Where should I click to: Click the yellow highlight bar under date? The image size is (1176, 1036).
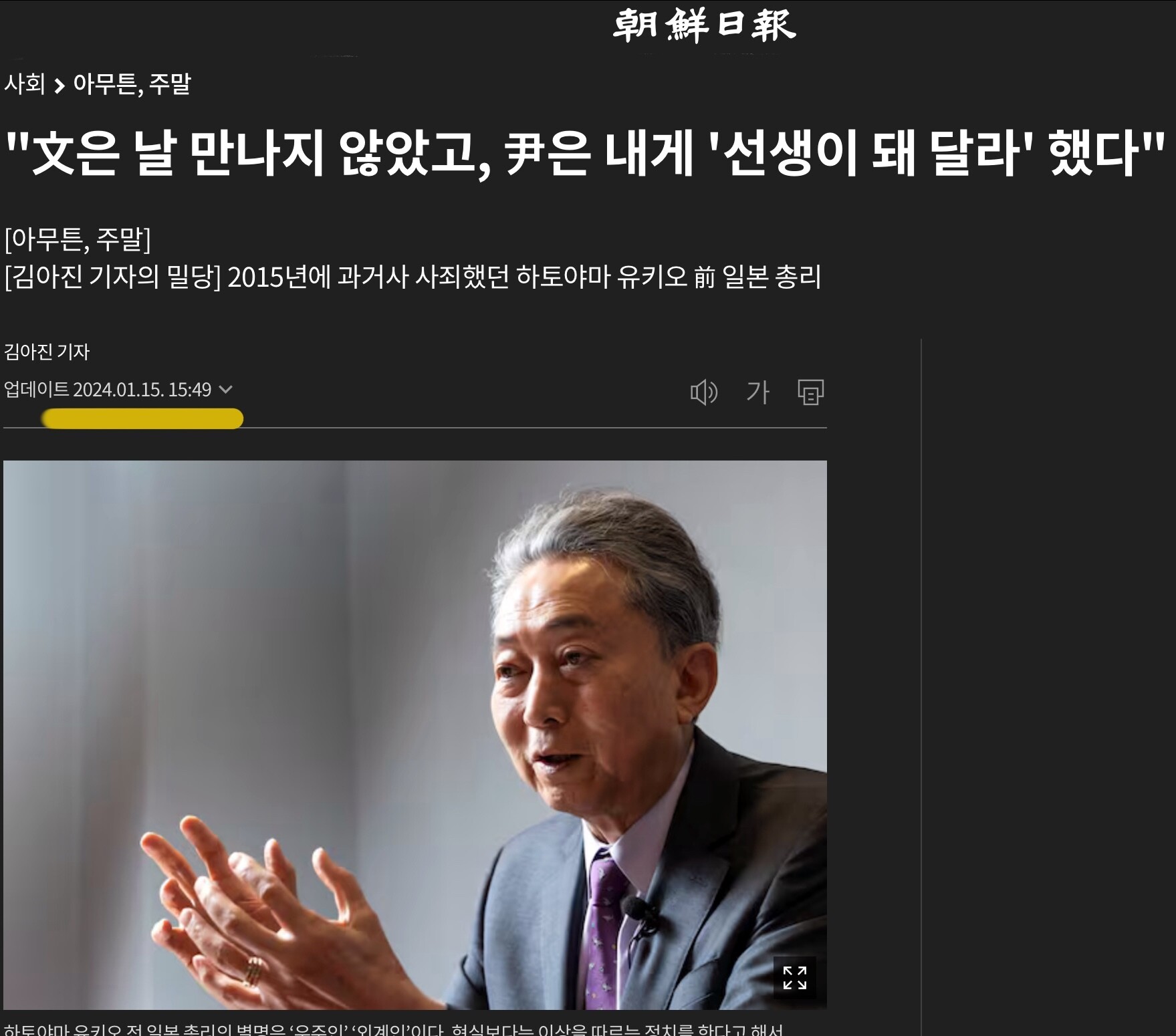coord(142,418)
